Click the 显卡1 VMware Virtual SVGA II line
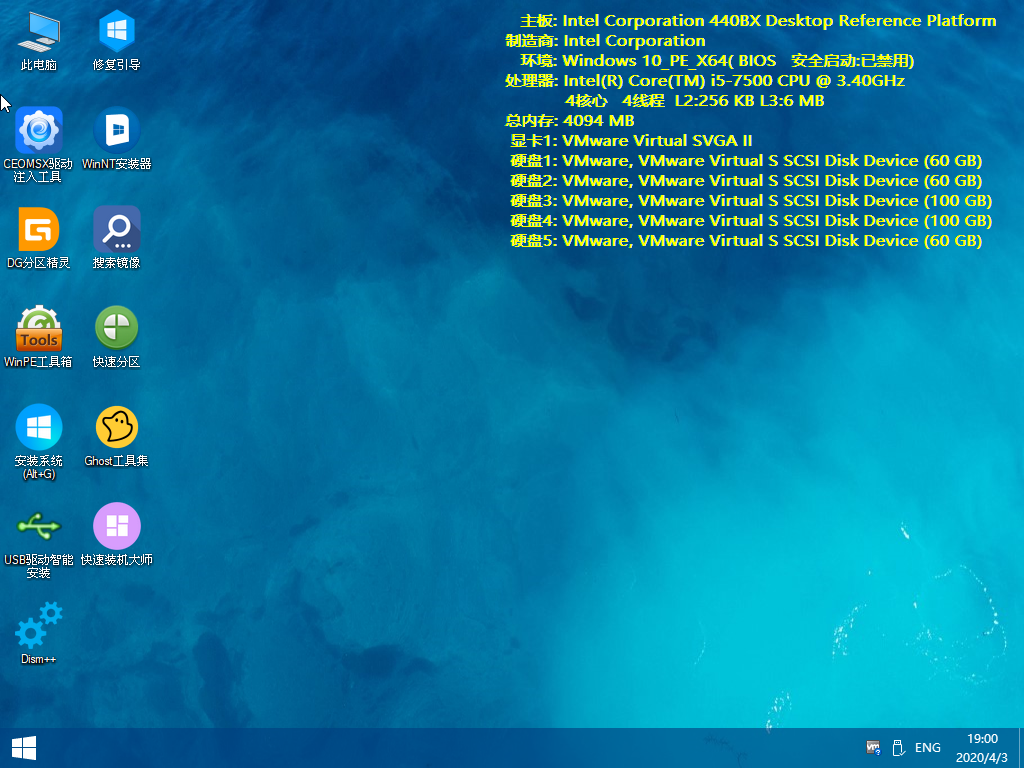Image resolution: width=1024 pixels, height=768 pixels. 631,141
